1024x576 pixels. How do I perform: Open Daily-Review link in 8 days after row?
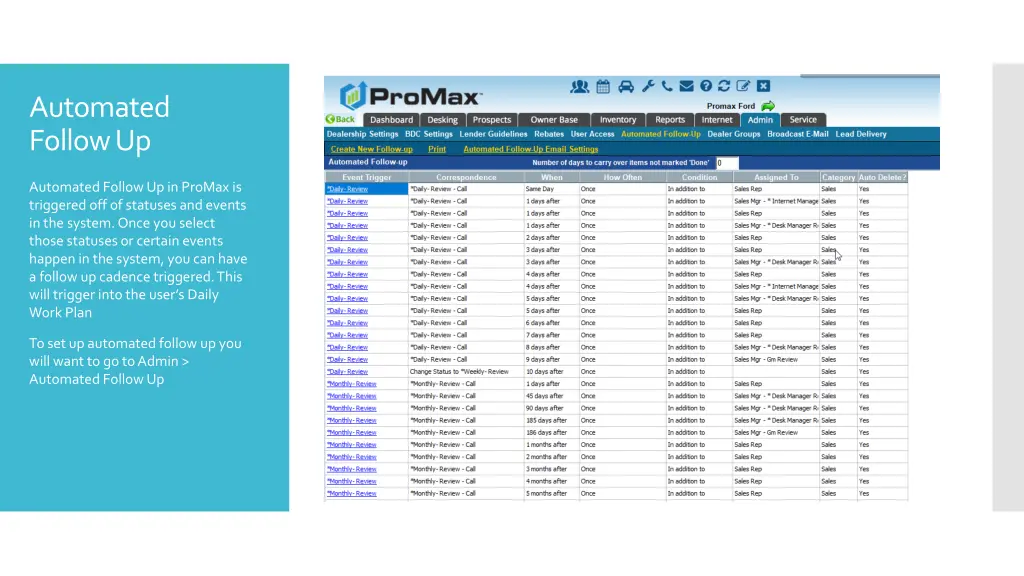[347, 347]
